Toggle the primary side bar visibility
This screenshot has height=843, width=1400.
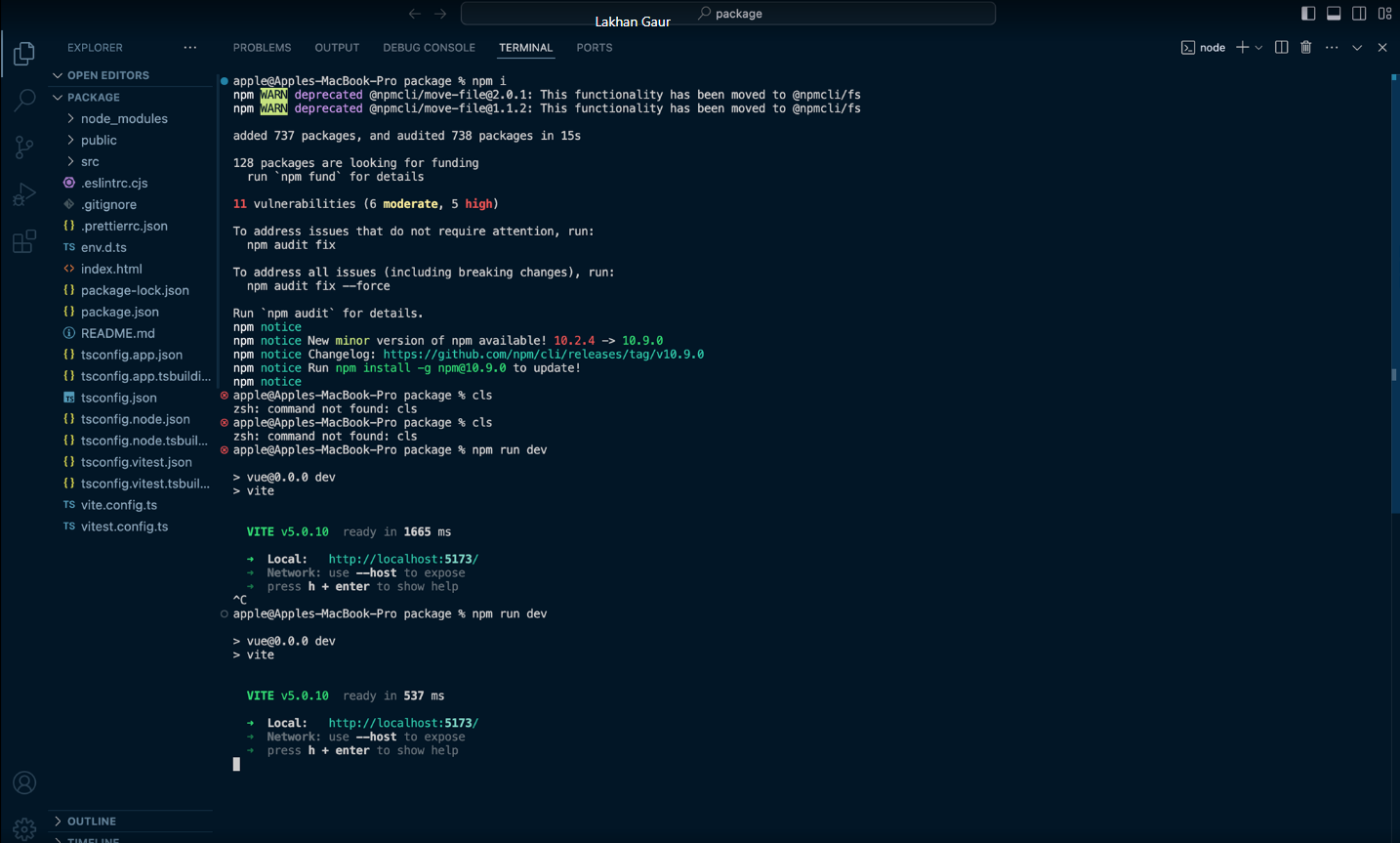pyautogui.click(x=1308, y=14)
